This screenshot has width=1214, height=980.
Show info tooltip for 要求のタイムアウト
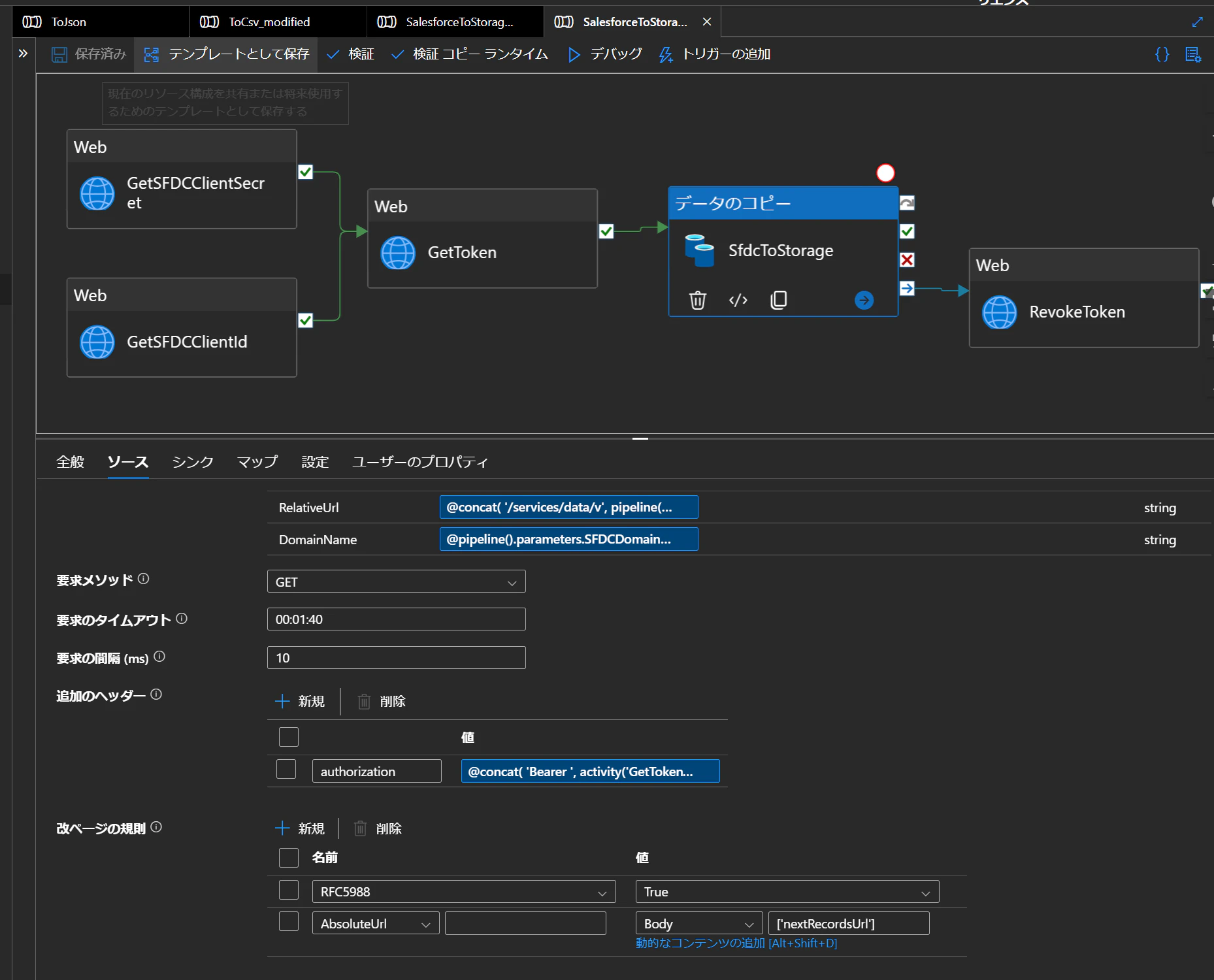[182, 618]
